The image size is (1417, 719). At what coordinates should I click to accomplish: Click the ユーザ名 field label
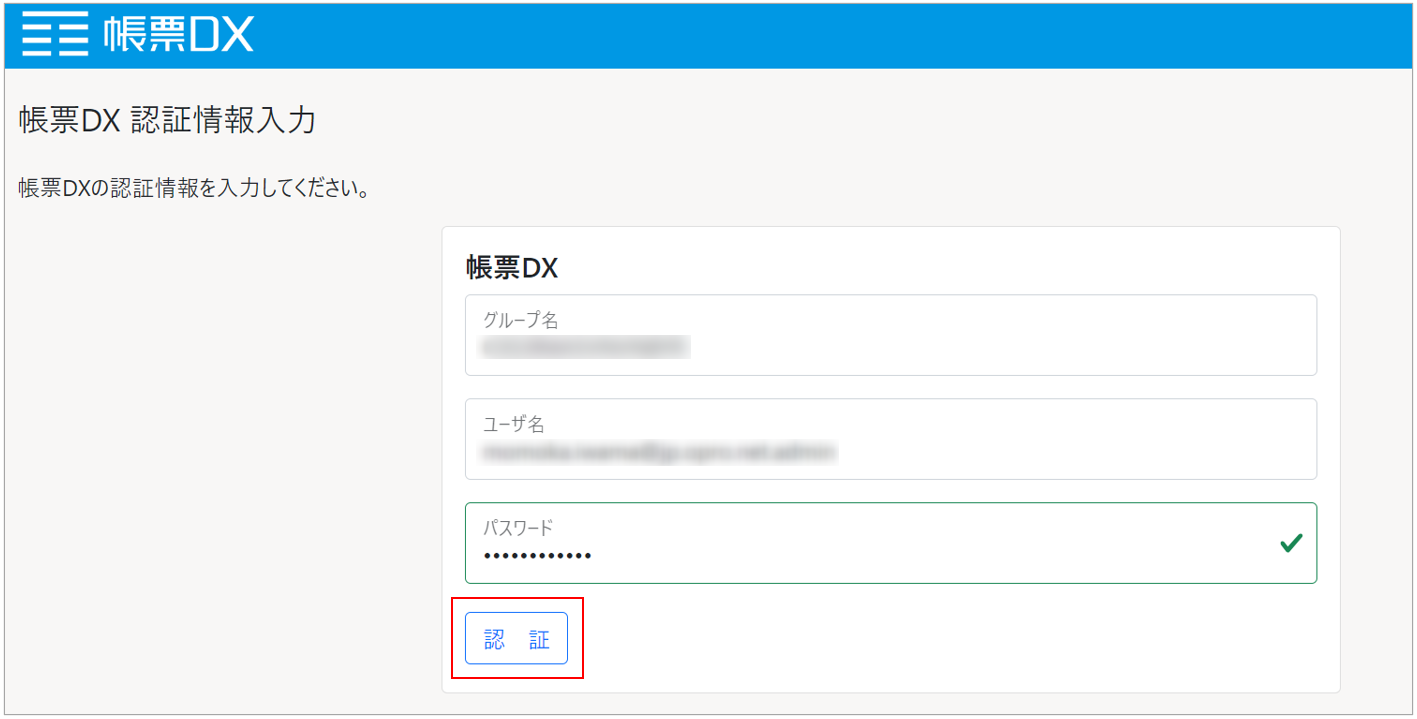(513, 424)
